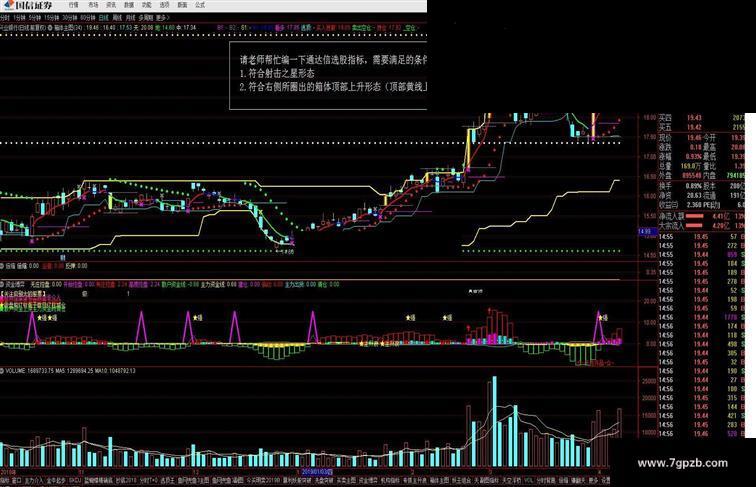Viewport: 756px width, 487px height.
Task: Open the 数据 menu
Action: [129, 5]
